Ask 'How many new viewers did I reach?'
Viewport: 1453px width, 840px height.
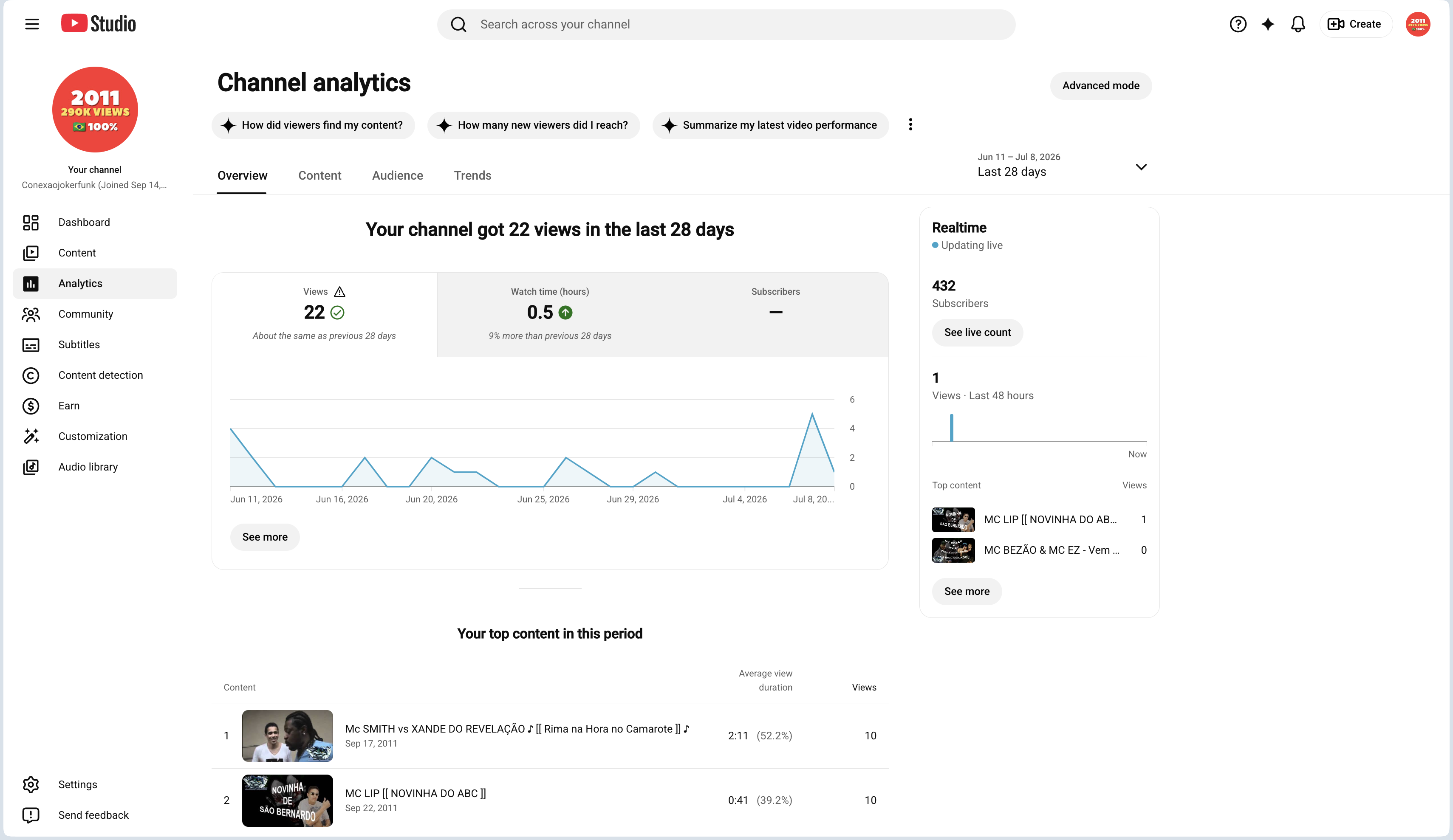(533, 125)
